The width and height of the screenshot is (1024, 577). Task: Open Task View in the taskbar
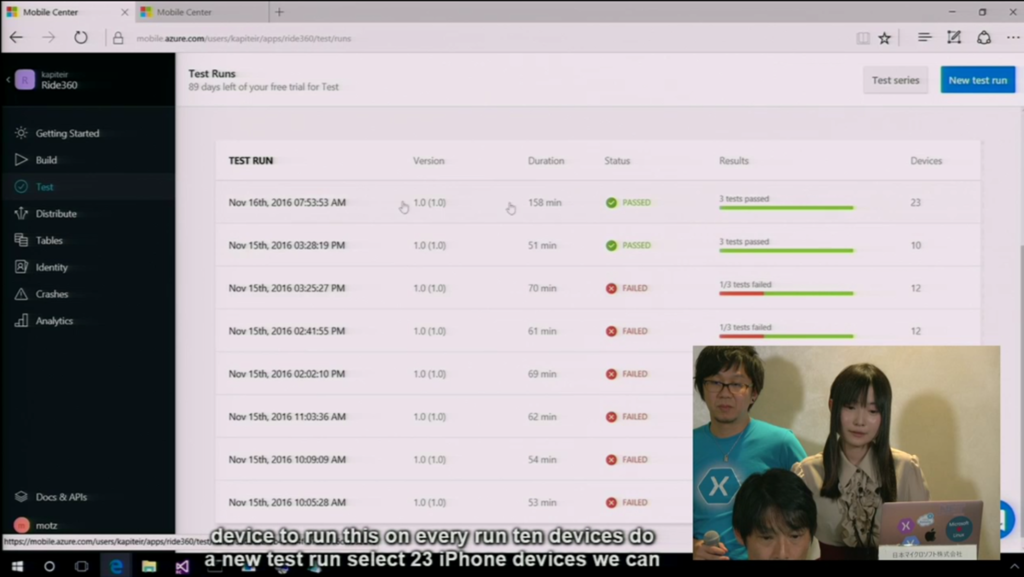pyautogui.click(x=82, y=566)
